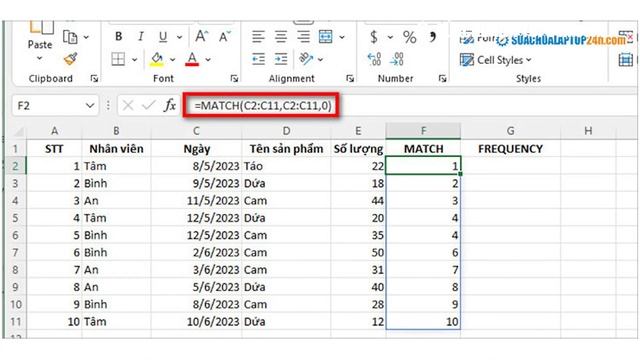Open Alignment settings dialog launcher
This screenshot has width=640, height=360.
pyautogui.click(x=350, y=78)
